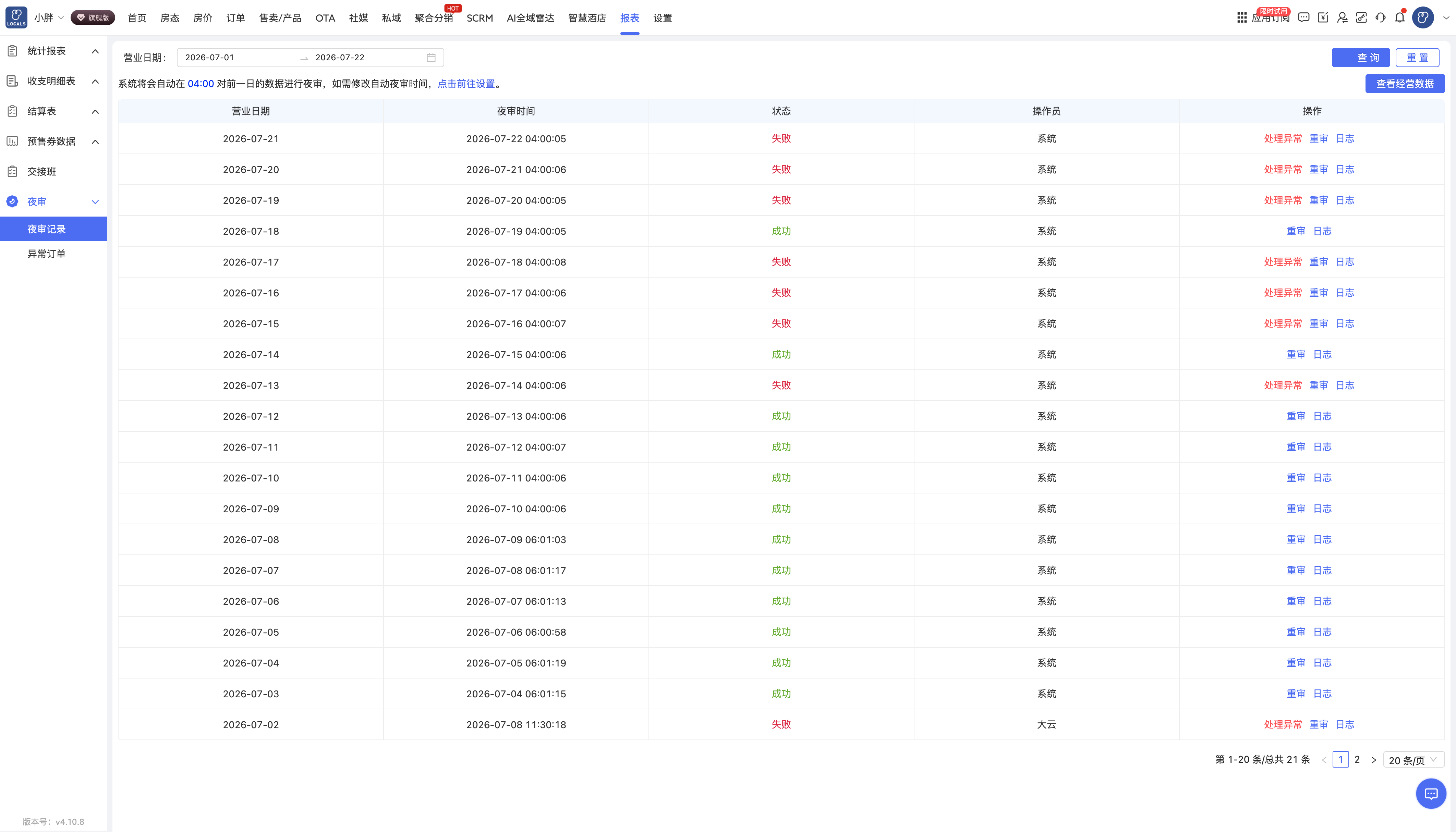This screenshot has width=1456, height=832.
Task: Open the dropdown arrow beside the avatar
Action: coord(1446,18)
